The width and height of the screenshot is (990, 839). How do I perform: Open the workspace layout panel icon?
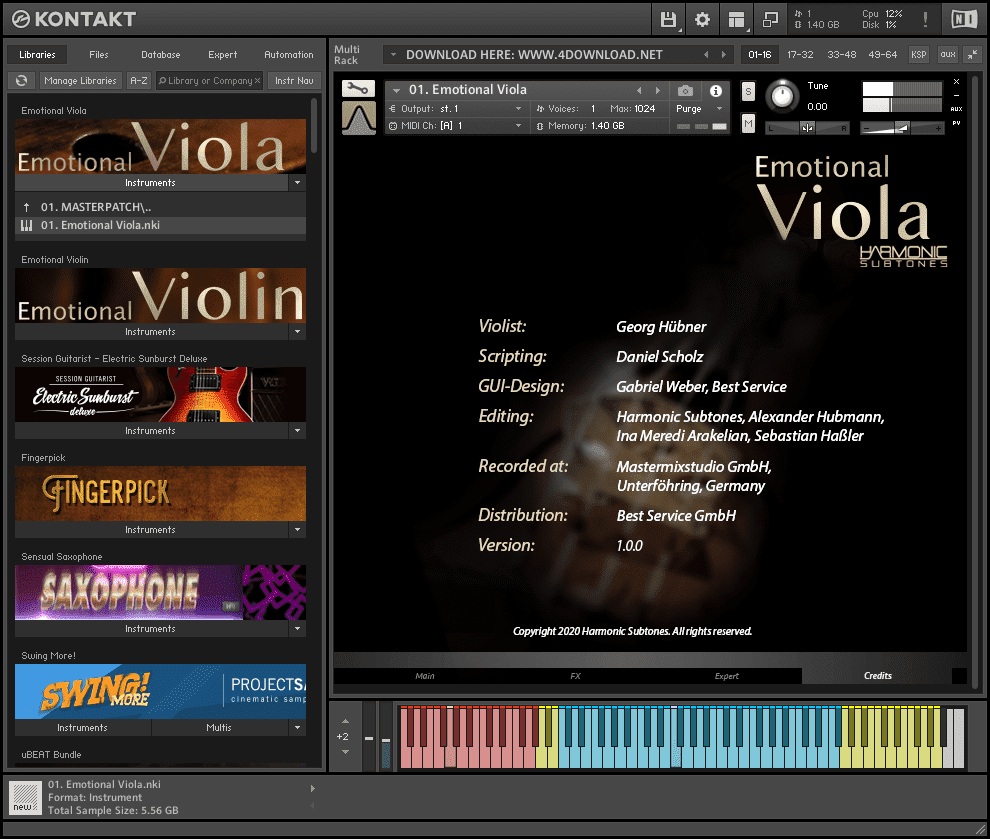[736, 20]
